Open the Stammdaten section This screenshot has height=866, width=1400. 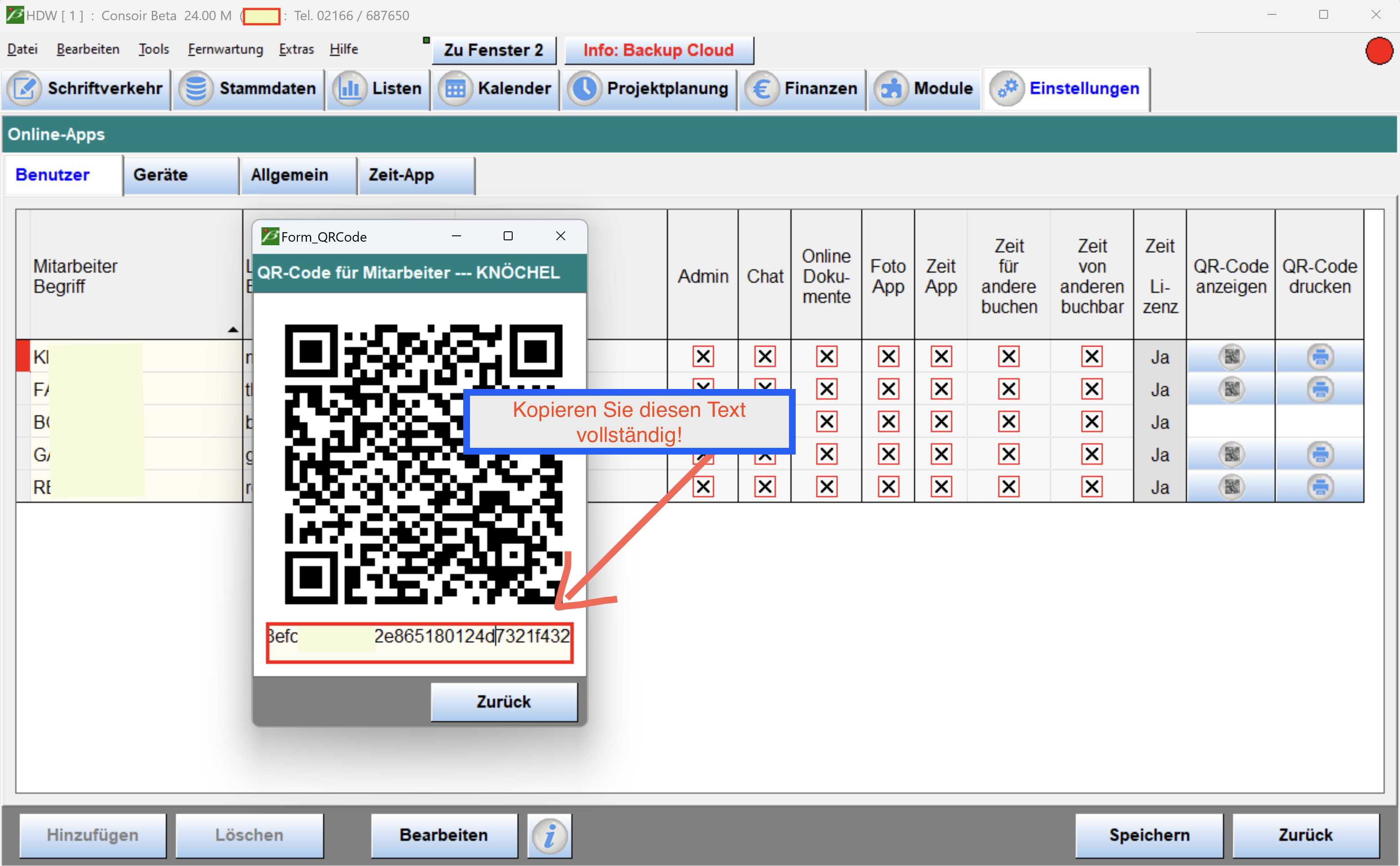[248, 89]
